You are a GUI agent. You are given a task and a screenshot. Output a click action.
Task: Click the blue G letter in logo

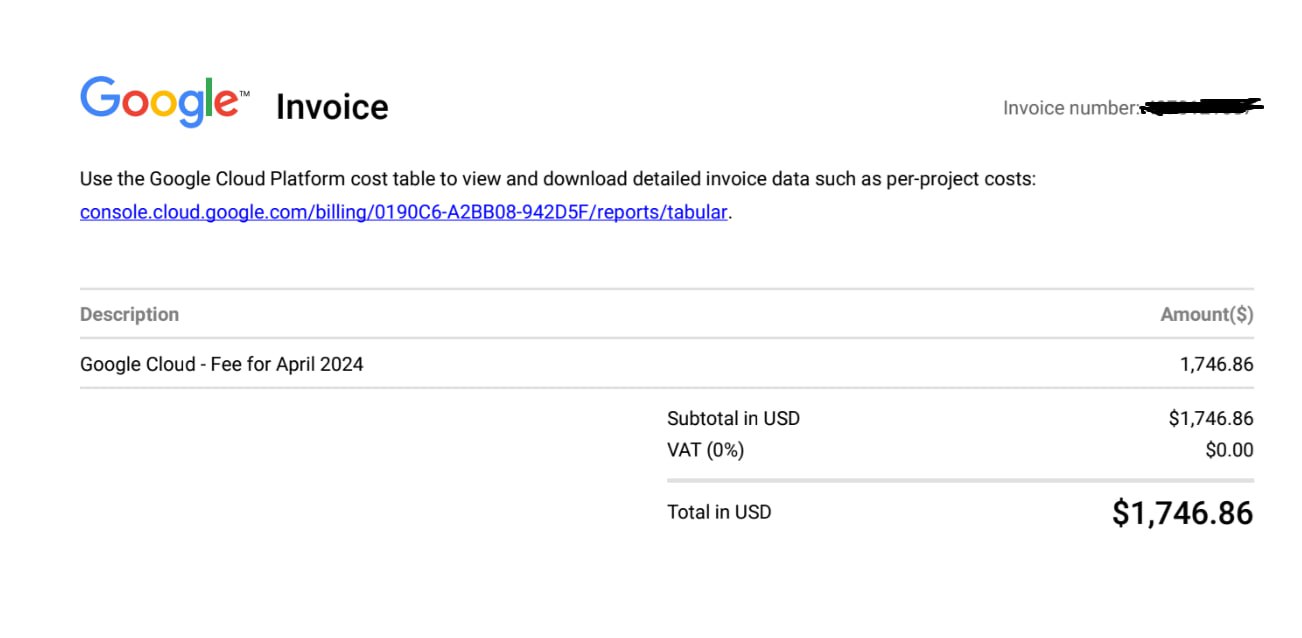[x=99, y=97]
